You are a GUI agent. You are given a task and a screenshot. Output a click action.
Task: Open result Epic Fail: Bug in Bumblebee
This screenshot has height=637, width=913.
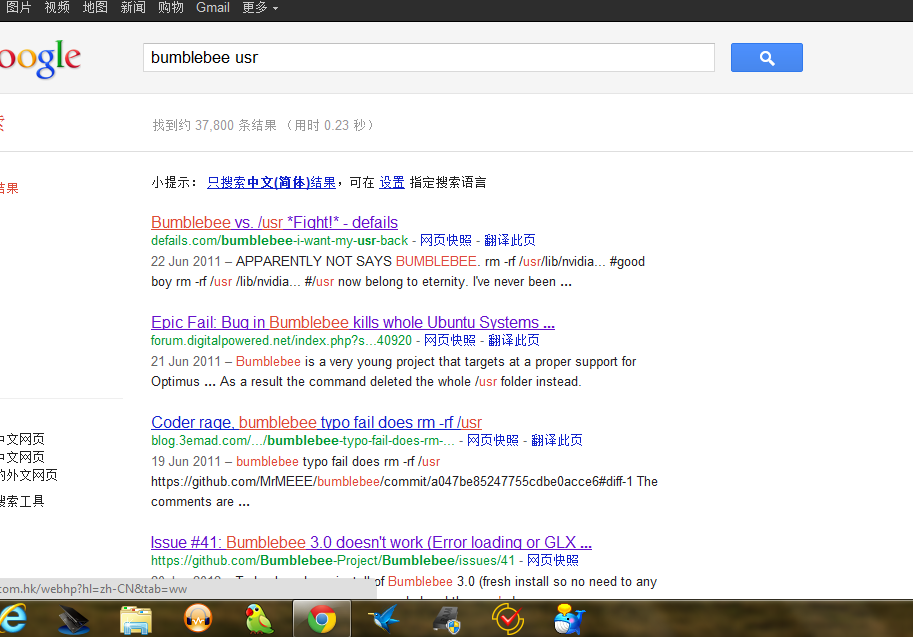pos(353,323)
